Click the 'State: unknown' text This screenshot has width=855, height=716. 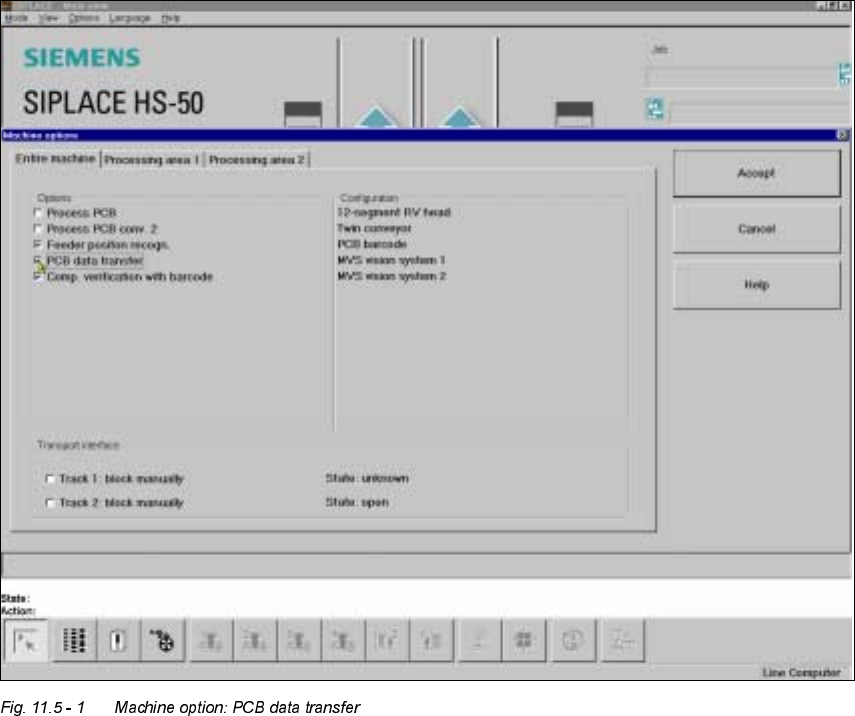click(x=367, y=478)
